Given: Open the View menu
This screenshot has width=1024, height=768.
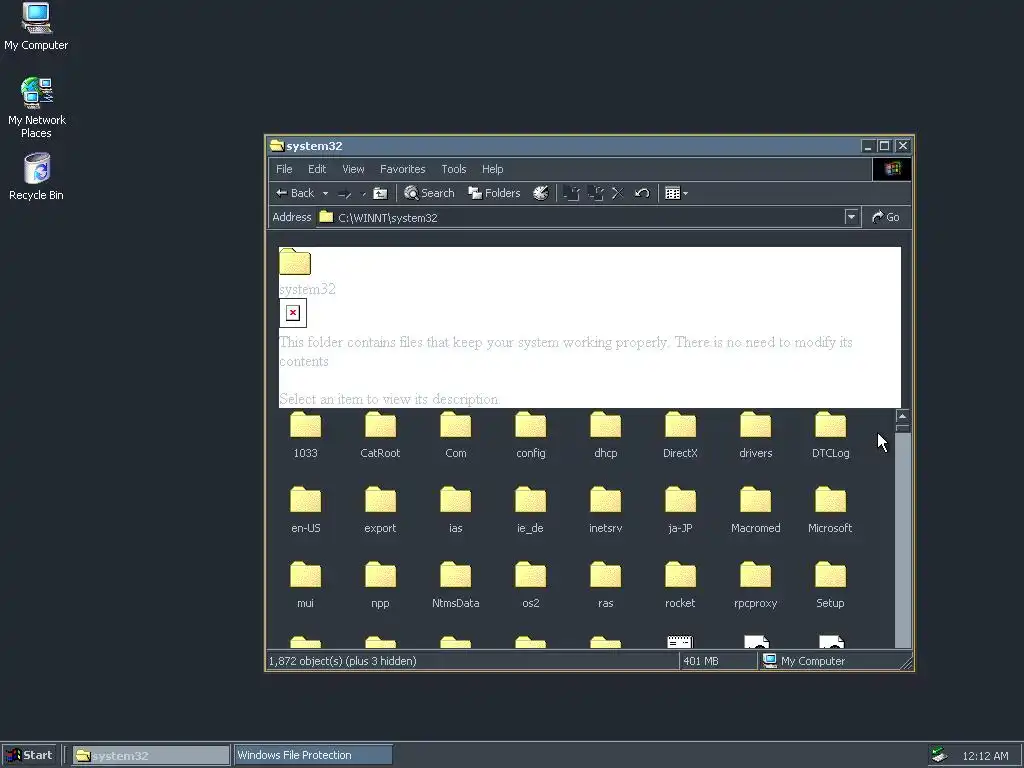Looking at the screenshot, I should click(x=353, y=169).
